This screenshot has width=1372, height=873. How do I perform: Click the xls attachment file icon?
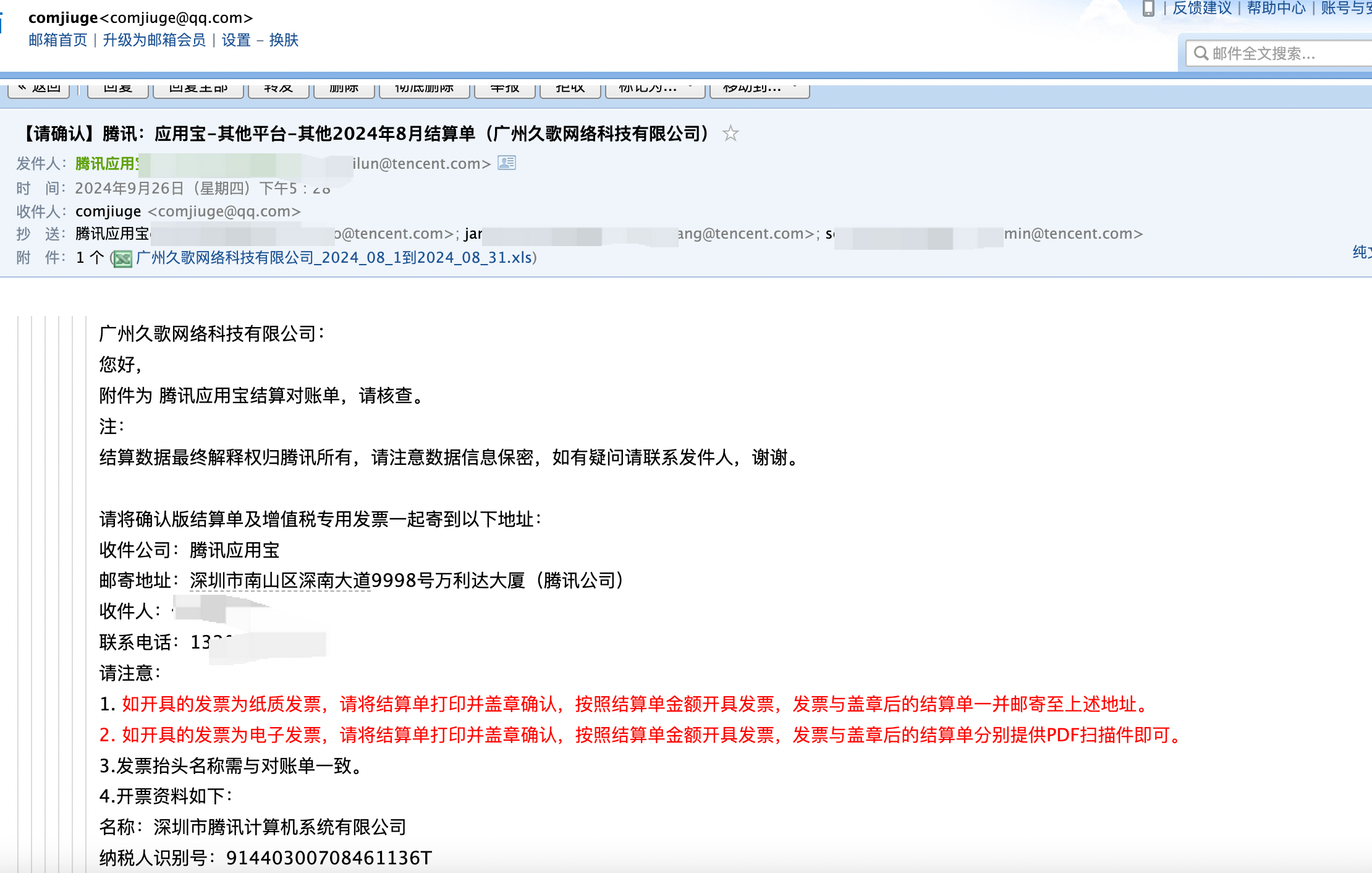click(x=123, y=258)
